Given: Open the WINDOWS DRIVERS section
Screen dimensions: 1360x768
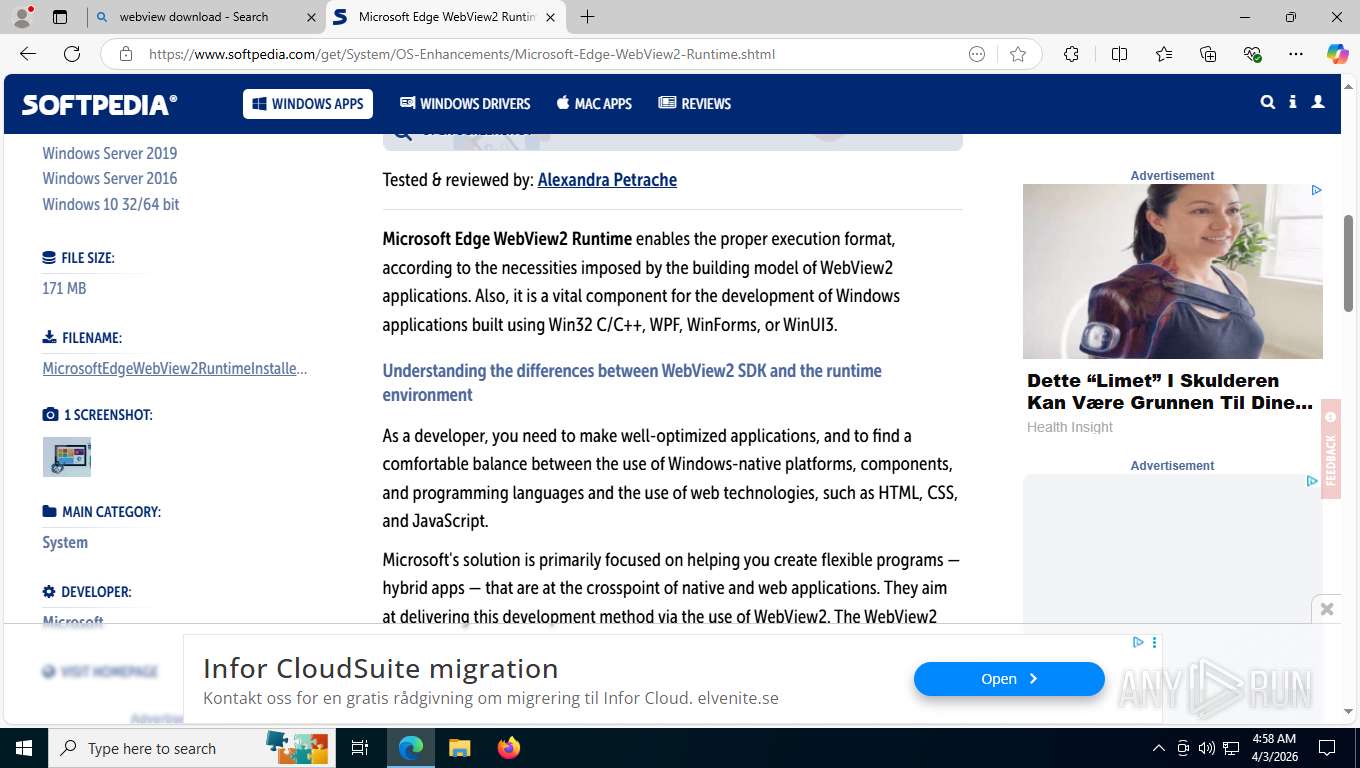Looking at the screenshot, I should click(465, 104).
